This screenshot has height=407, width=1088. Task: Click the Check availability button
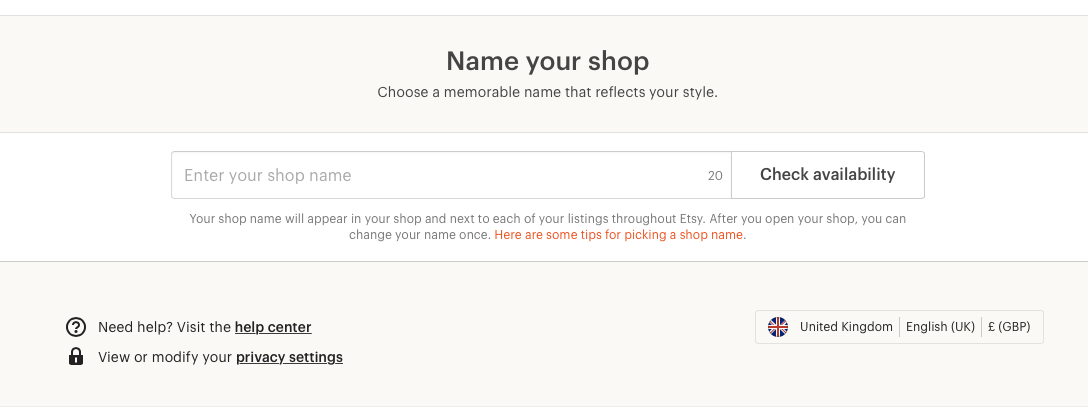pos(827,175)
